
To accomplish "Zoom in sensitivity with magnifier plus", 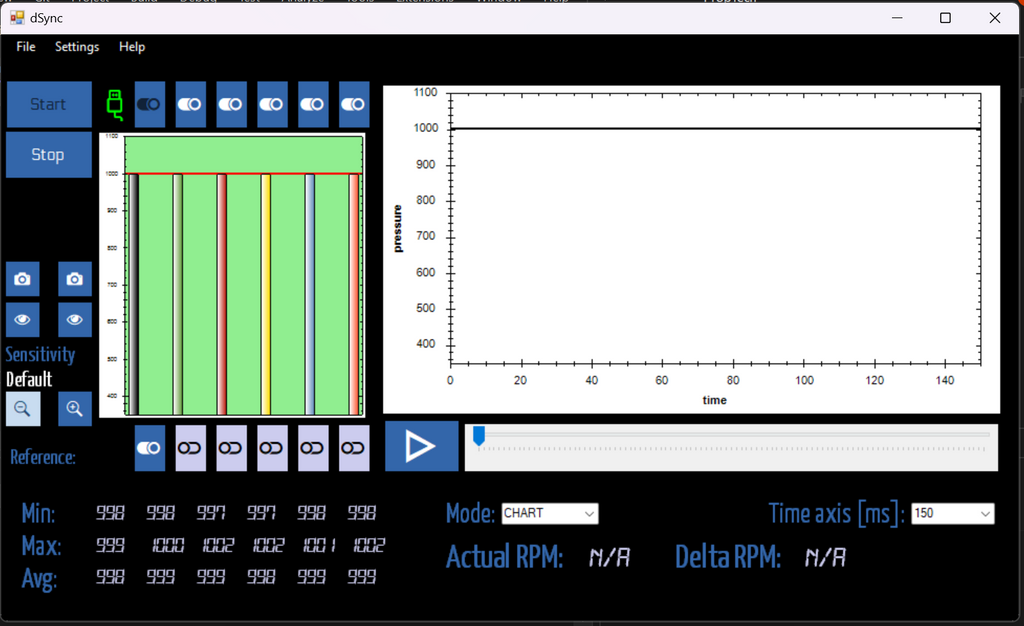I will pyautogui.click(x=74, y=408).
